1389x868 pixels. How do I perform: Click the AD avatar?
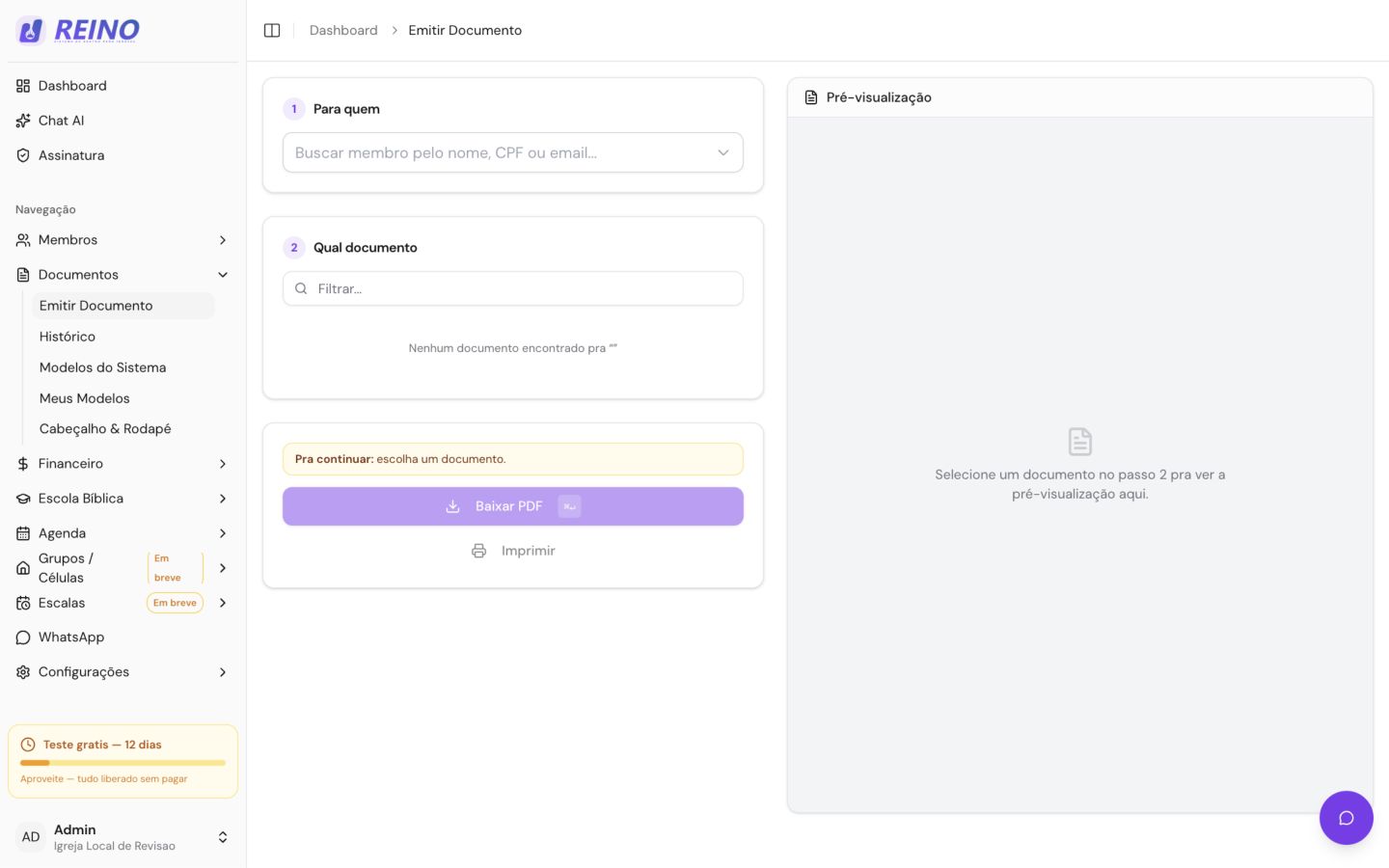pos(31,837)
